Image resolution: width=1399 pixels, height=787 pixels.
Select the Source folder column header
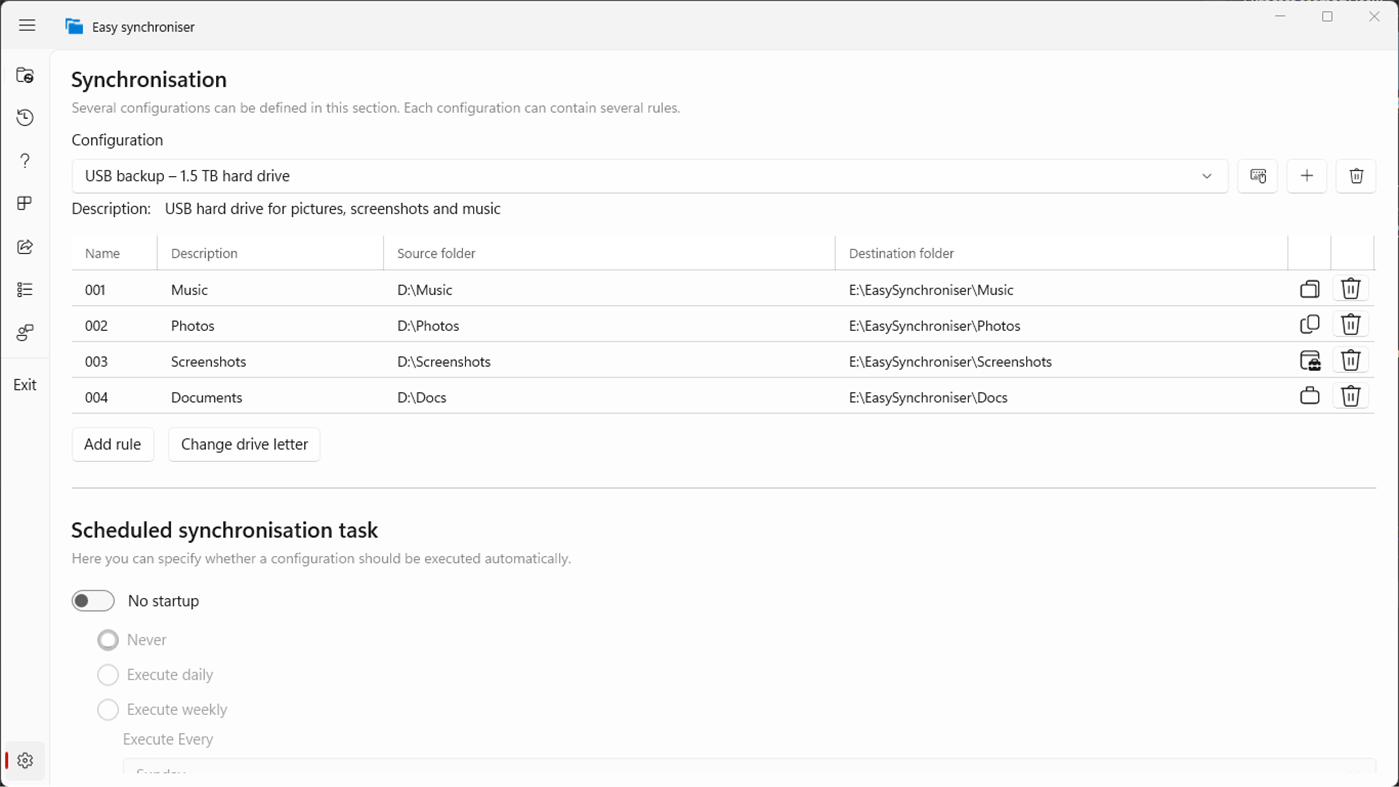pyautogui.click(x=436, y=254)
